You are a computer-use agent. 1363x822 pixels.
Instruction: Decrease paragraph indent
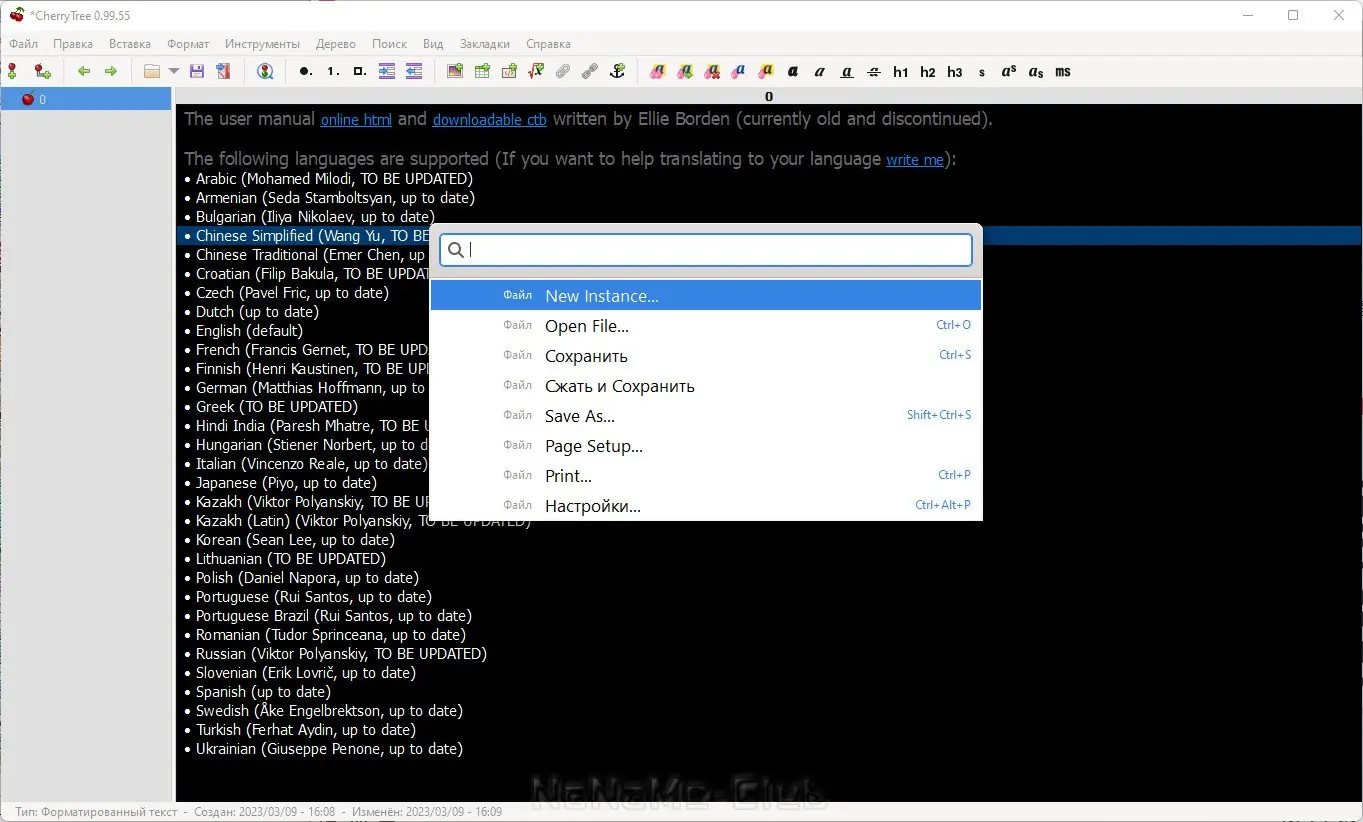click(x=414, y=72)
